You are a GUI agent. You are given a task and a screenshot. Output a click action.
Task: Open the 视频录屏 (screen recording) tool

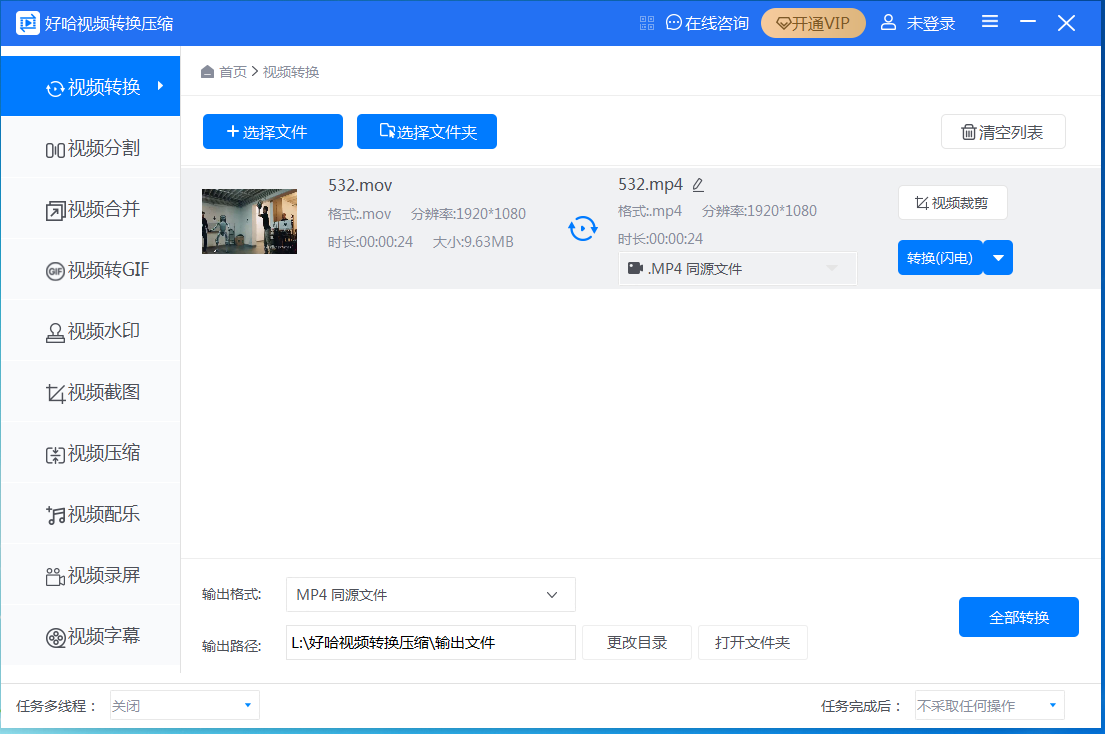90,575
